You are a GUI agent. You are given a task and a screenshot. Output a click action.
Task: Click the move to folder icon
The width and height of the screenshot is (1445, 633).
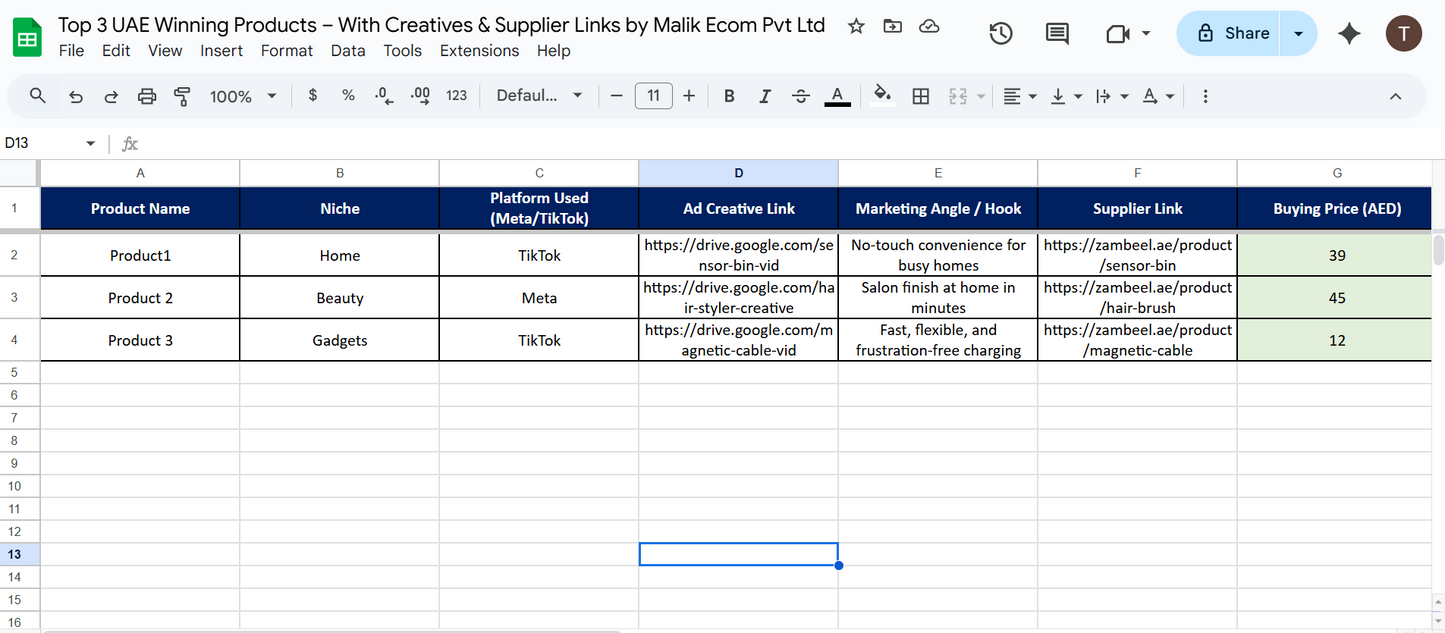892,27
